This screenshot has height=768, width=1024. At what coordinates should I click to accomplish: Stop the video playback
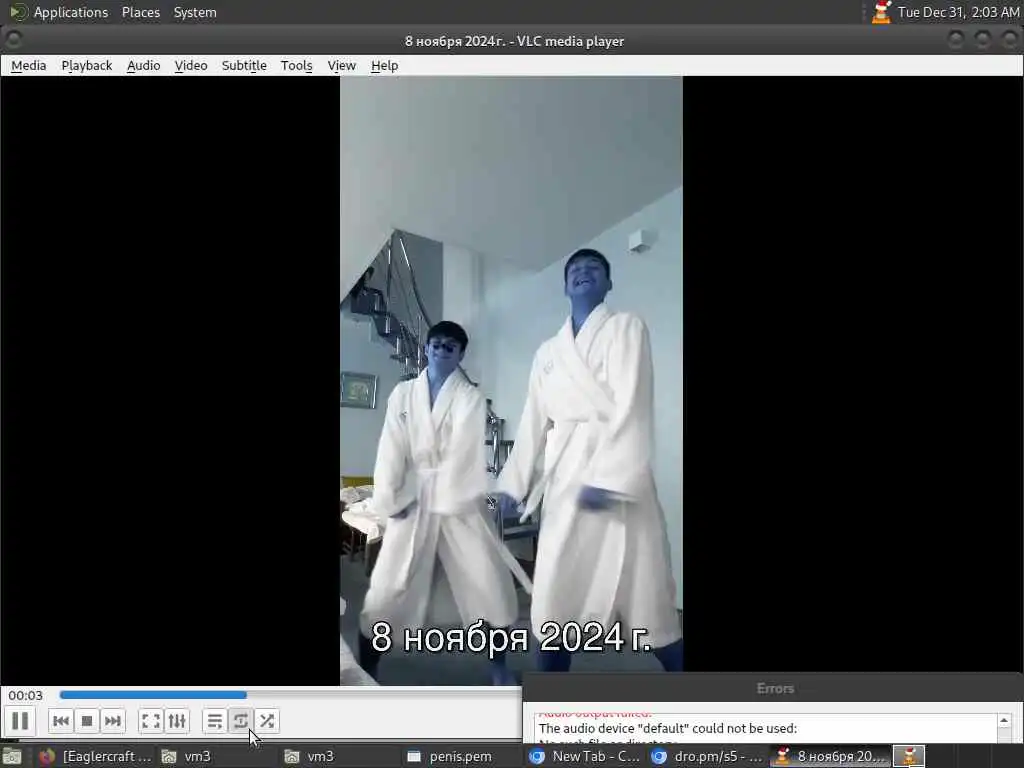coord(87,721)
